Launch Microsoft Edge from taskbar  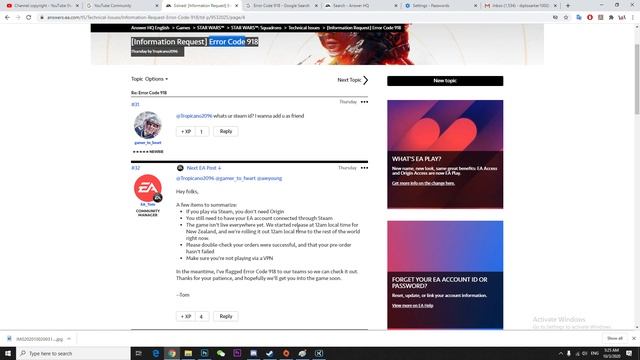point(156,353)
